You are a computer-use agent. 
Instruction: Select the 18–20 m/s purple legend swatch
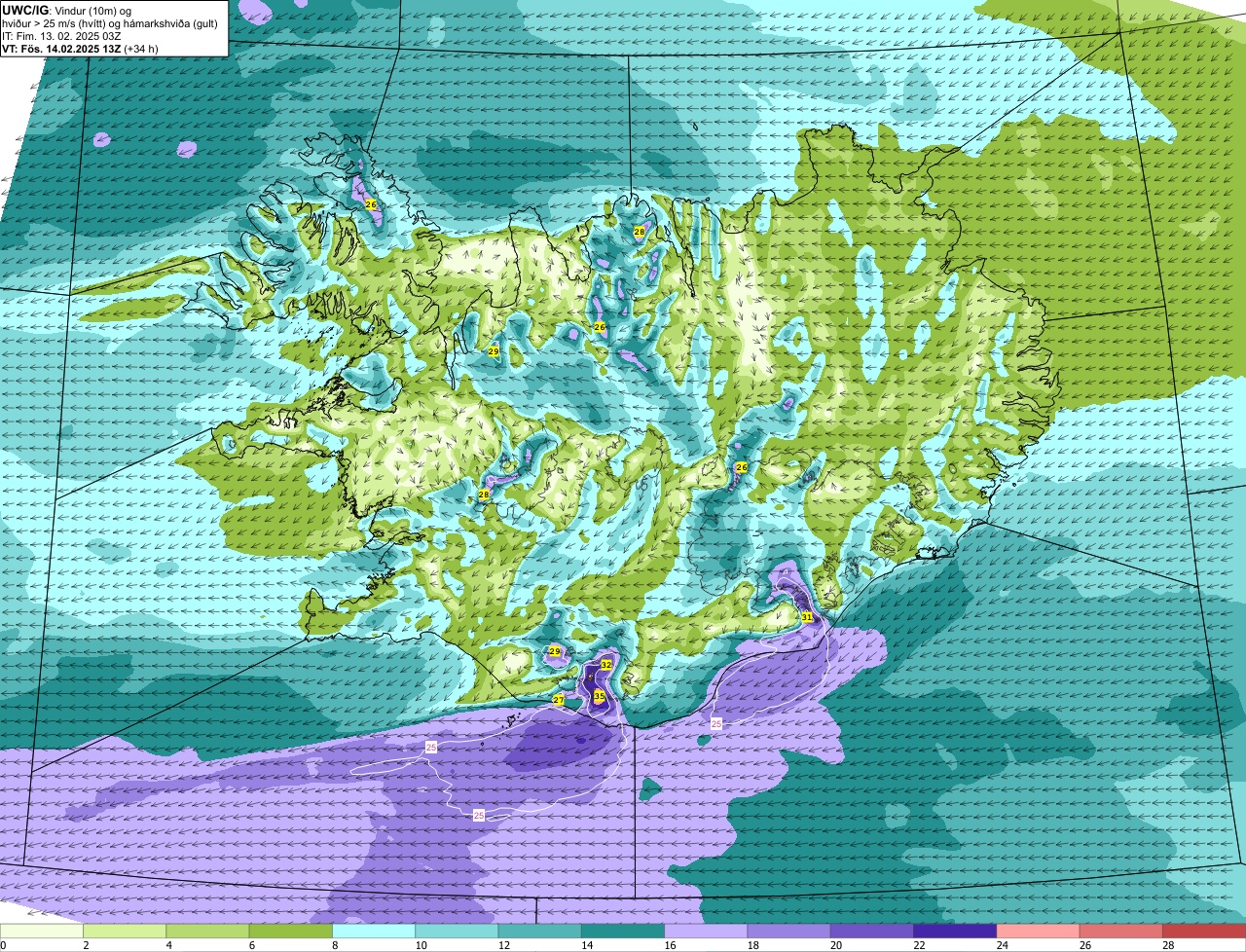click(x=789, y=932)
